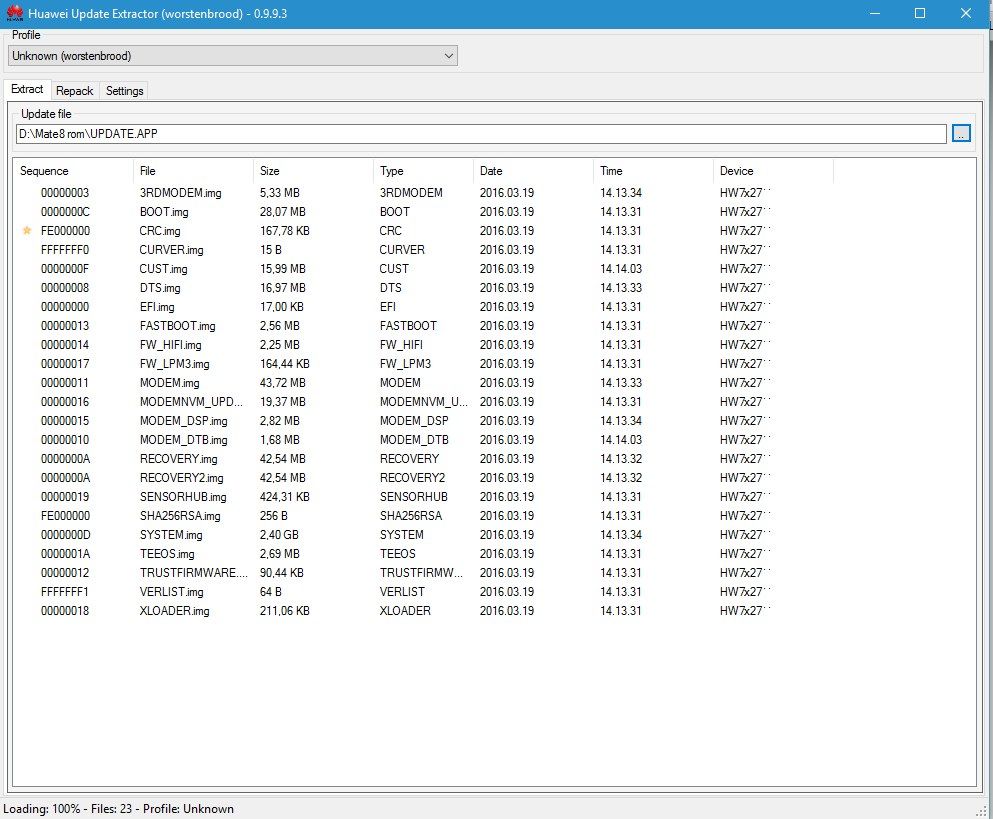Image resolution: width=993 pixels, height=819 pixels.
Task: Select the MODEM_DTB.img file
Action: 183,440
